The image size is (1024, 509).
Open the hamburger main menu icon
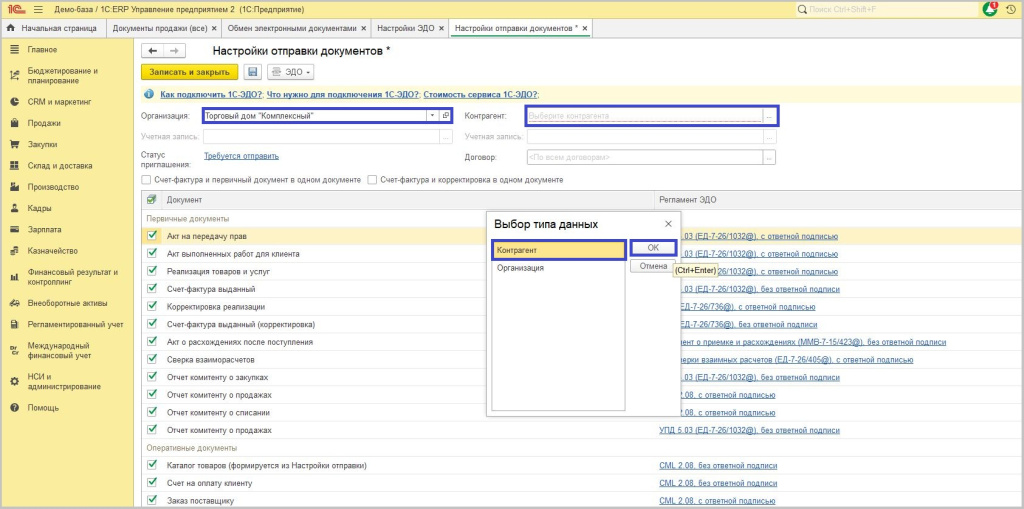point(39,9)
